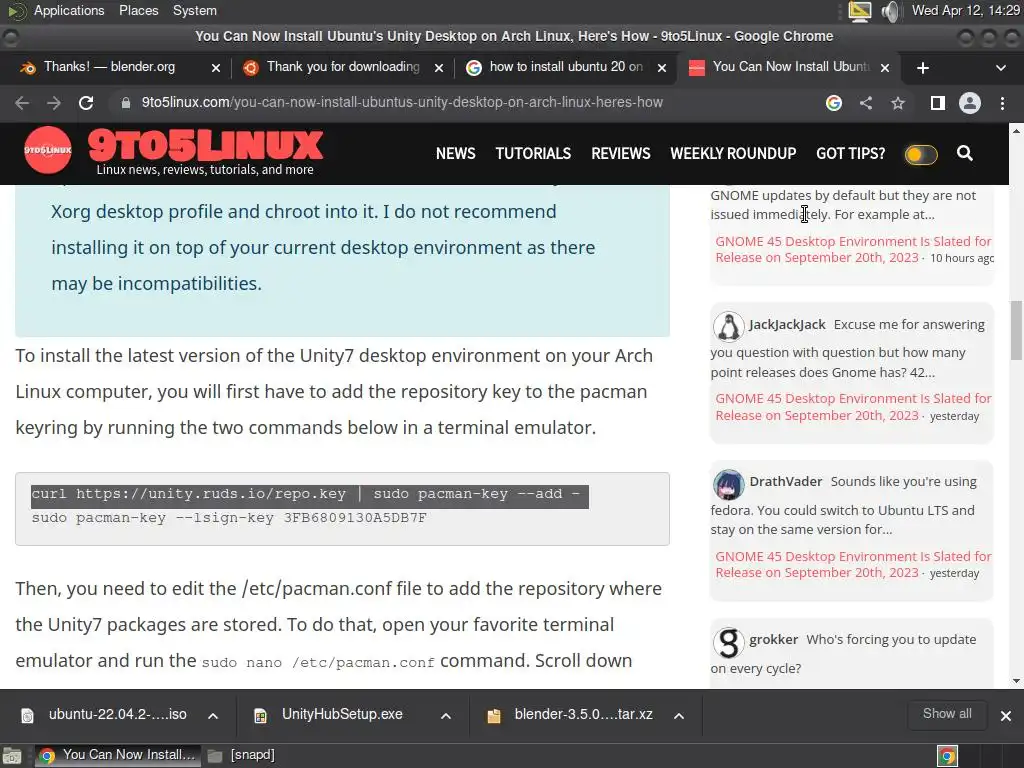Screen dimensions: 1024x768
Task: Switch to Thank you for downloading tab
Action: (x=343, y=67)
